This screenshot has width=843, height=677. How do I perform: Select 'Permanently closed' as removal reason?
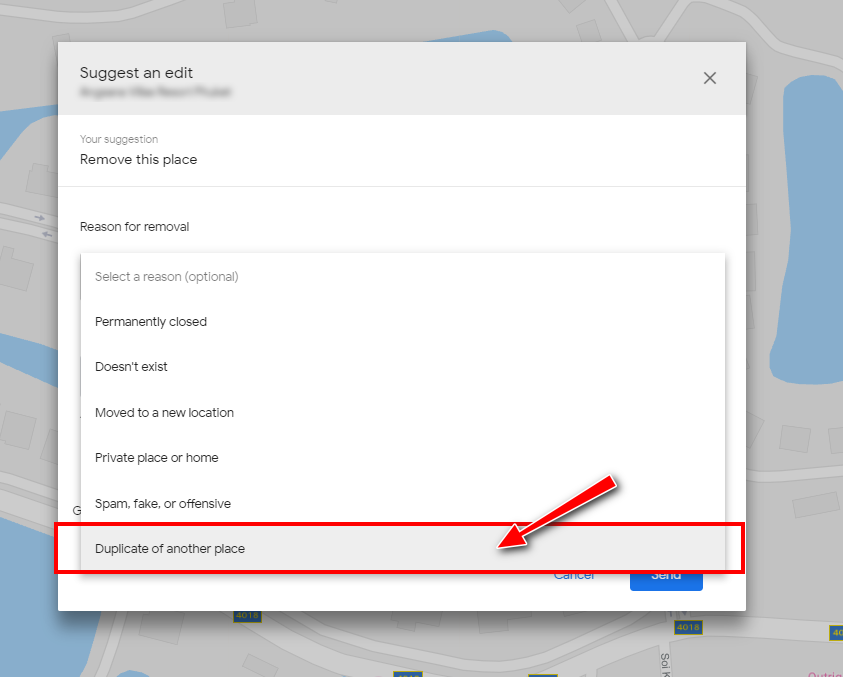pos(403,322)
